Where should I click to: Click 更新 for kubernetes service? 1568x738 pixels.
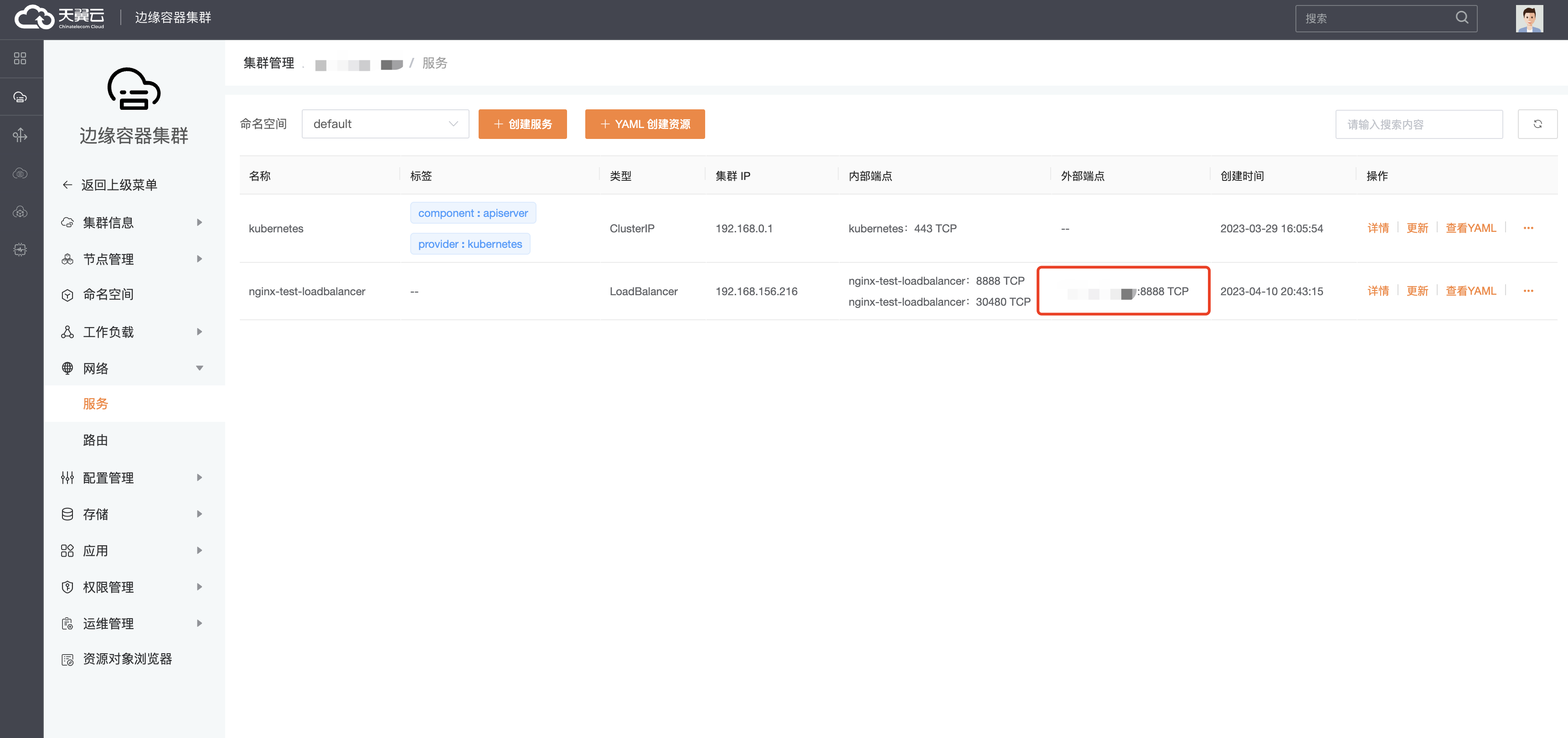tap(1417, 228)
